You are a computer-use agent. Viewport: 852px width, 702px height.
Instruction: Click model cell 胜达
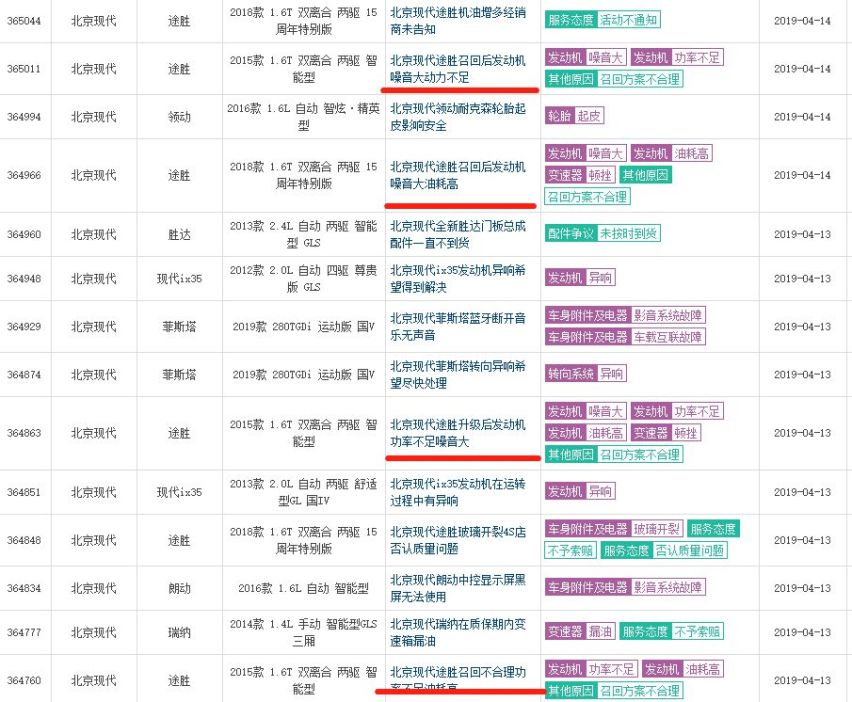click(179, 234)
